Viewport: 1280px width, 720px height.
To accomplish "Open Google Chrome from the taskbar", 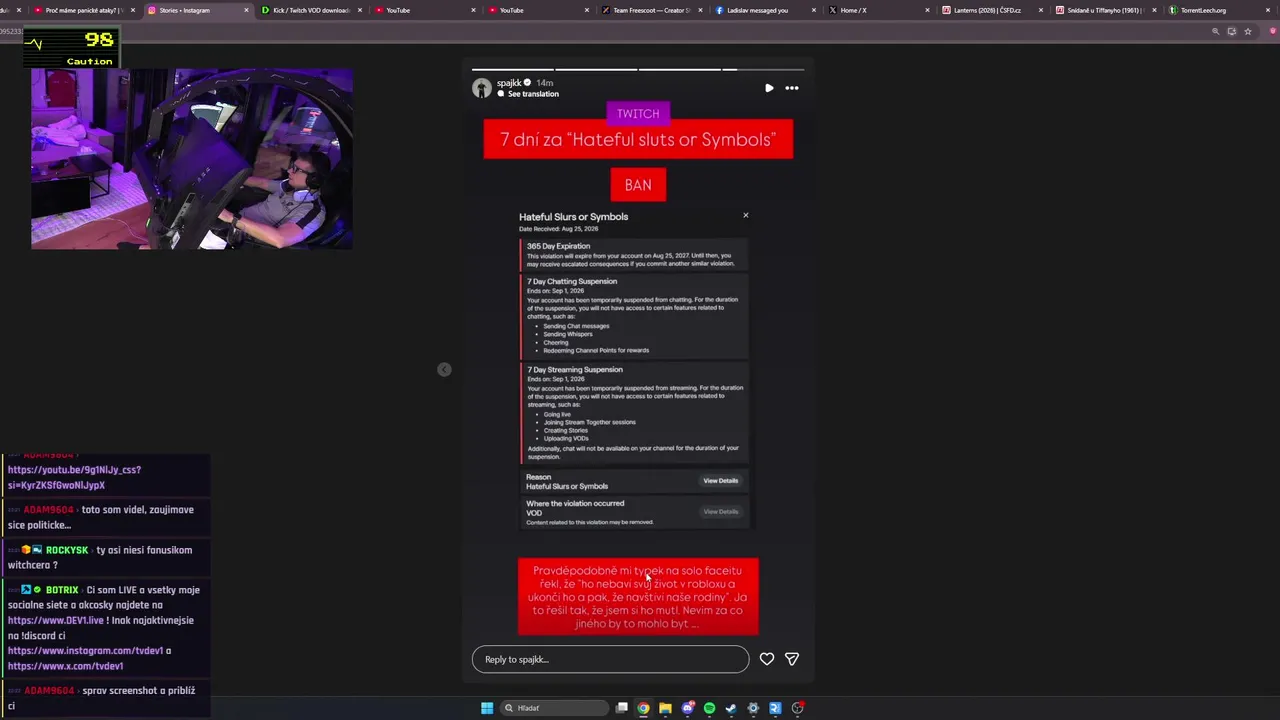I will pyautogui.click(x=644, y=708).
